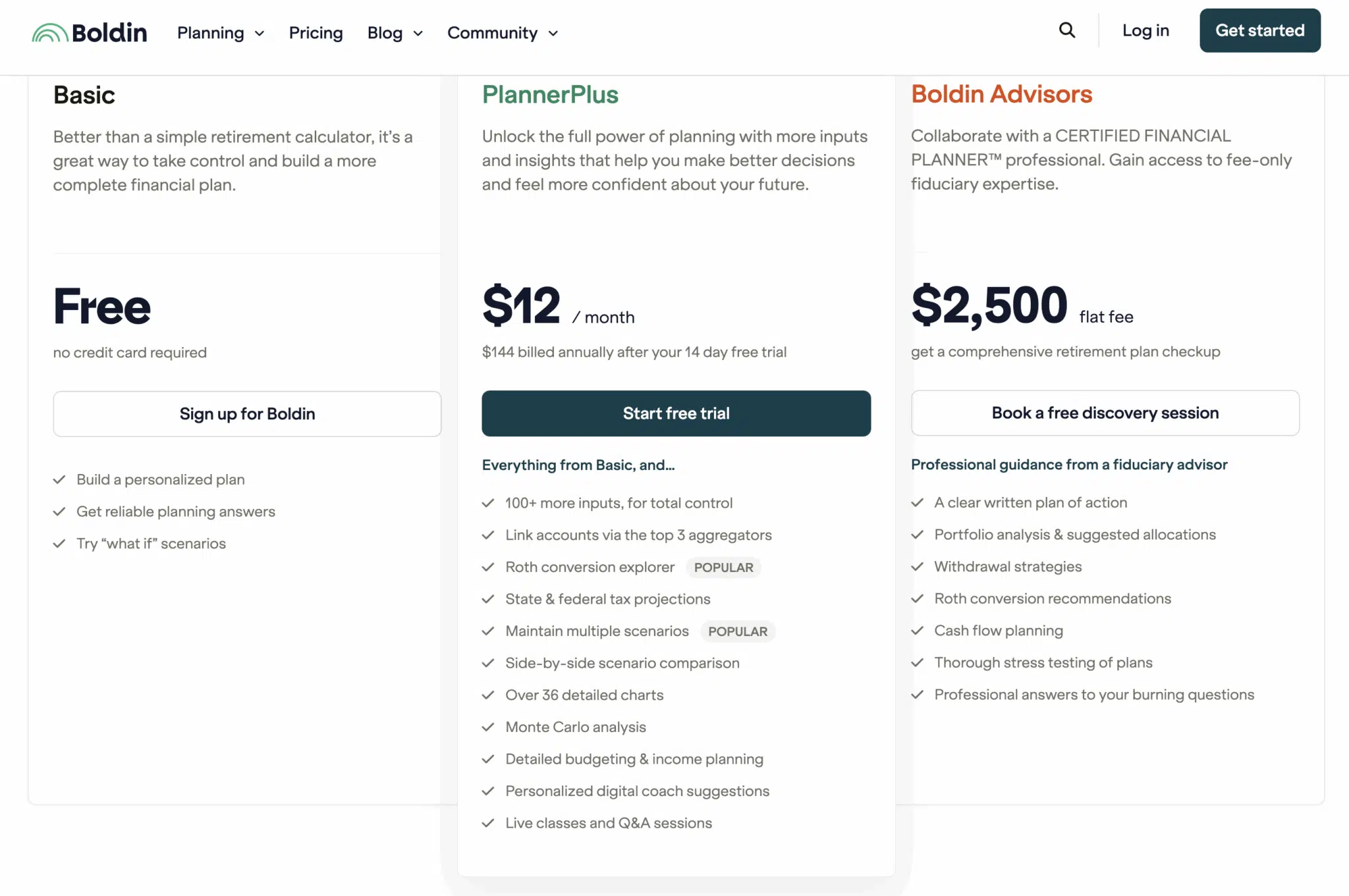Screen dimensions: 1349x896
Task: Click checkmark beside Try what if scenarios
Action: click(x=59, y=543)
